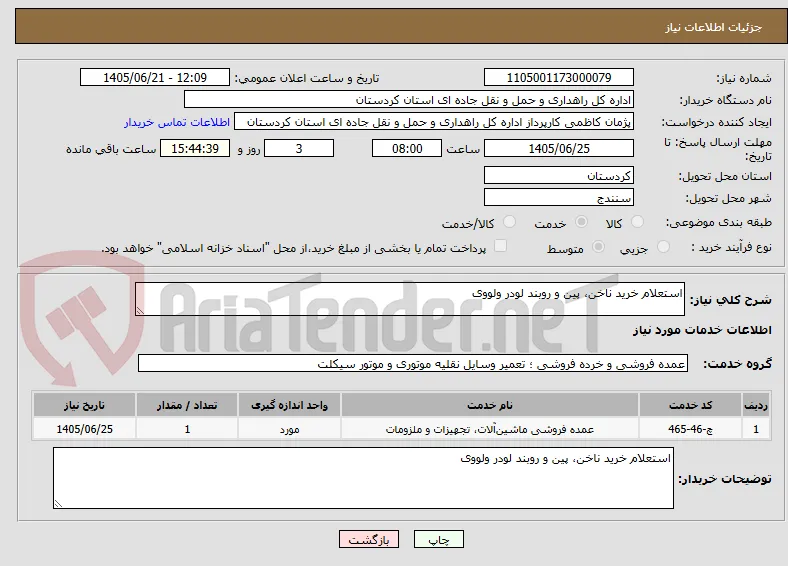Click the بازگشت (back) button
This screenshot has width=788, height=566.
tap(369, 539)
